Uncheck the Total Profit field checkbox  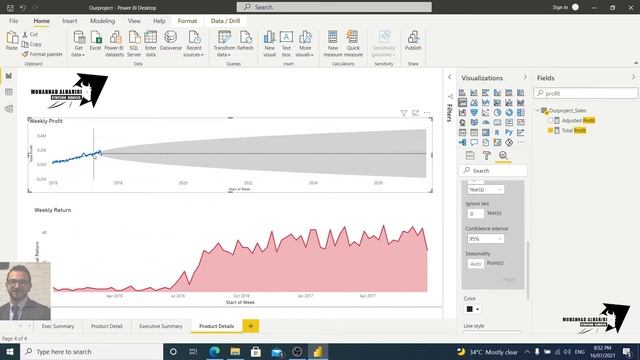click(550, 130)
